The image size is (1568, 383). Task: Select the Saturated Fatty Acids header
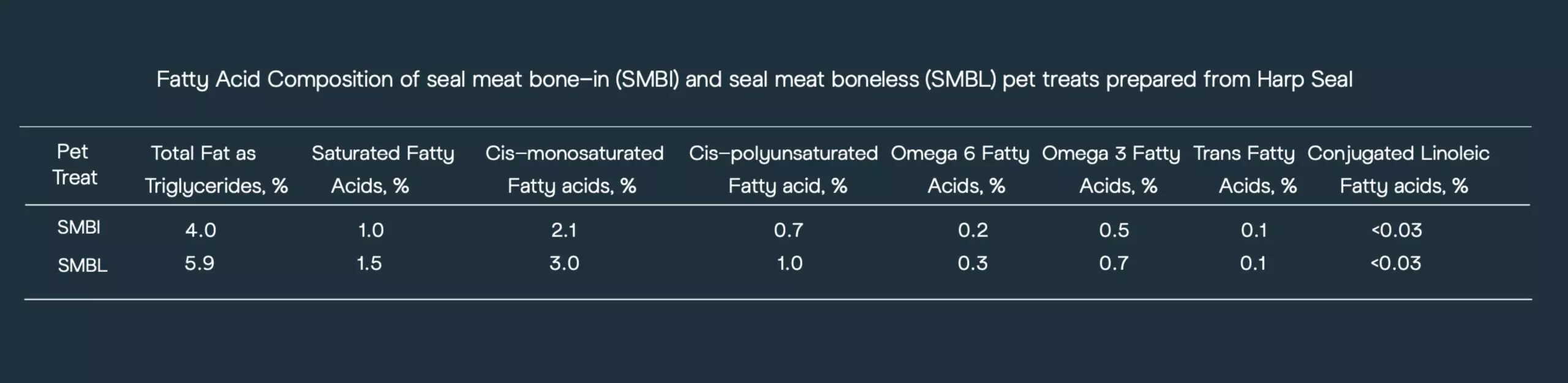383,169
